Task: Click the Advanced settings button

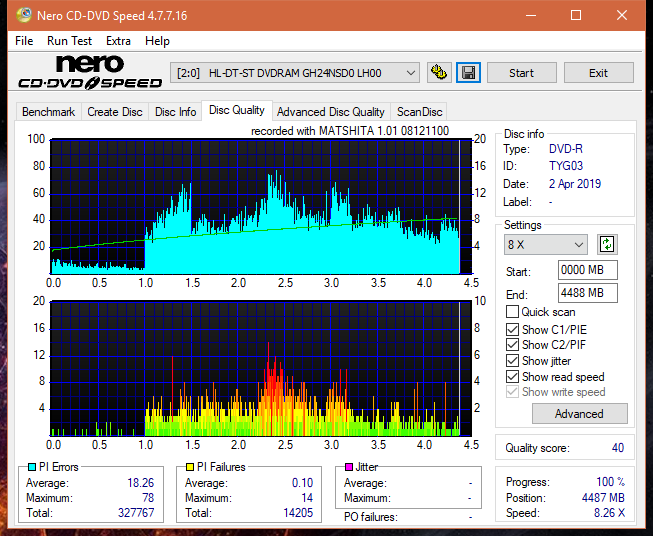Action: point(579,414)
